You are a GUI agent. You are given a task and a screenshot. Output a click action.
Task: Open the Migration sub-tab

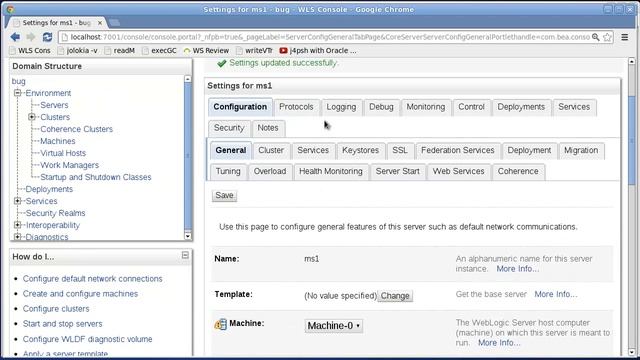pos(581,150)
